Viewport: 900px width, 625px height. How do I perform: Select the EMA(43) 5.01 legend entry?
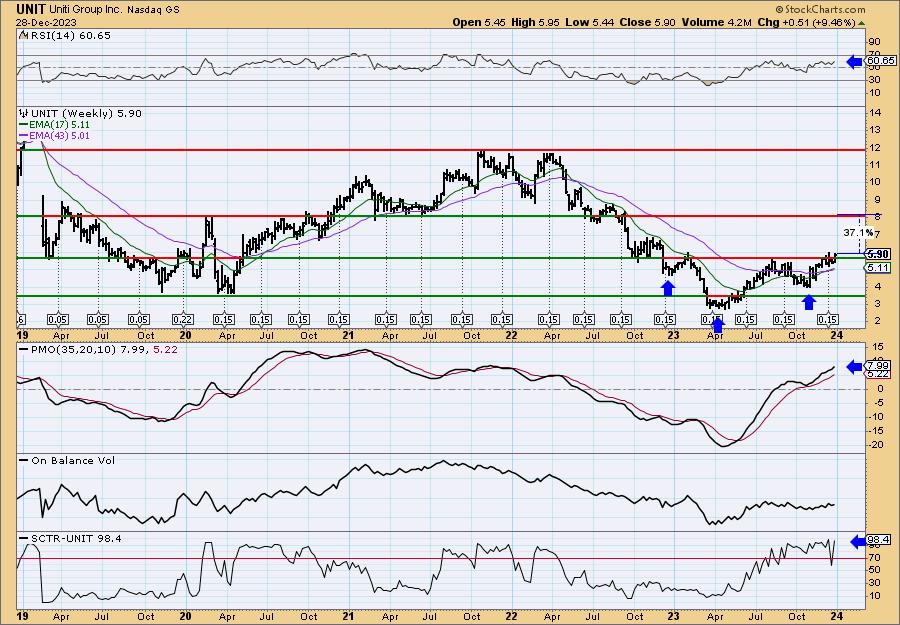coord(59,136)
